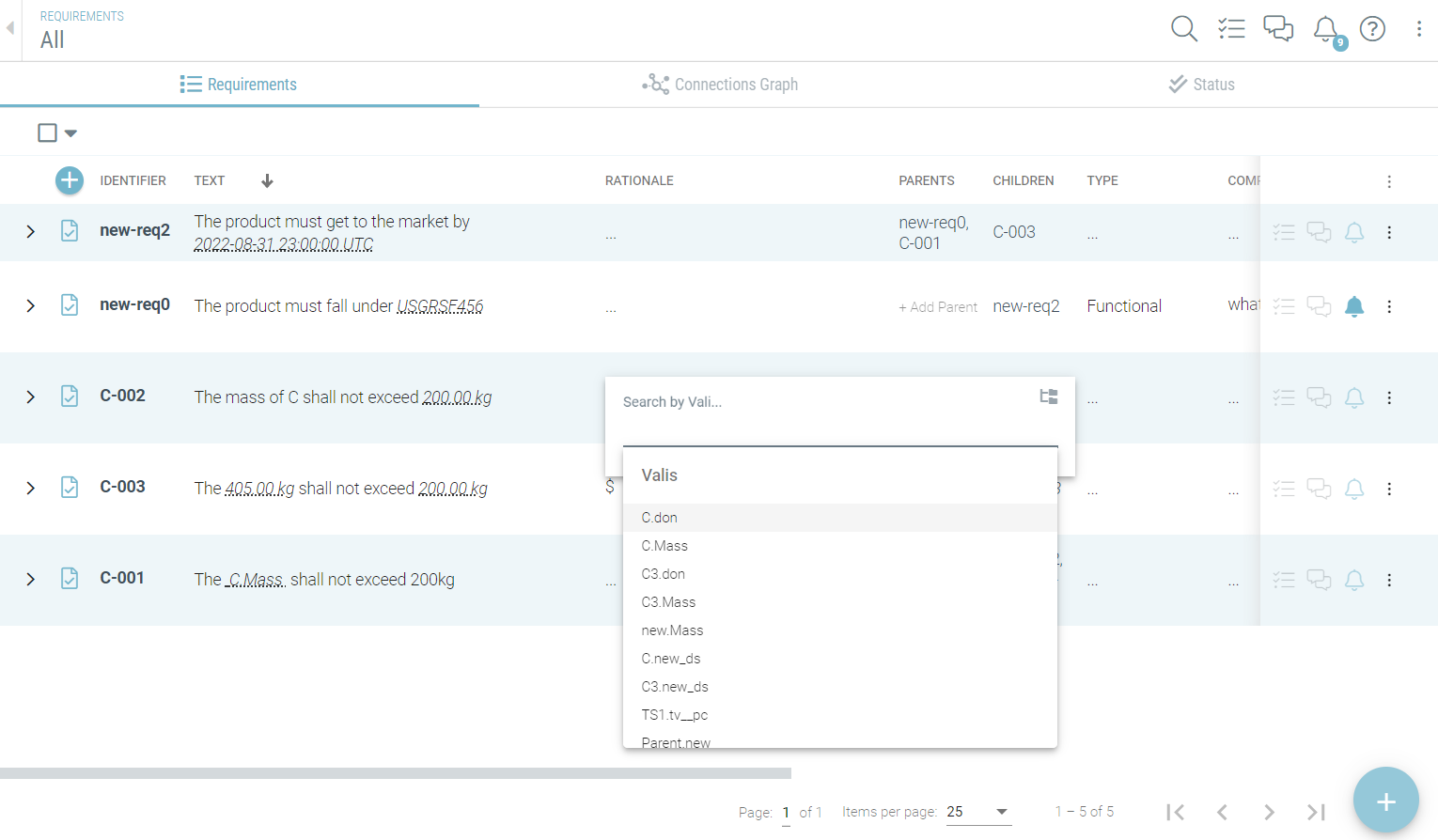Open comments for new-req2 row
1438x840 pixels.
(1320, 232)
